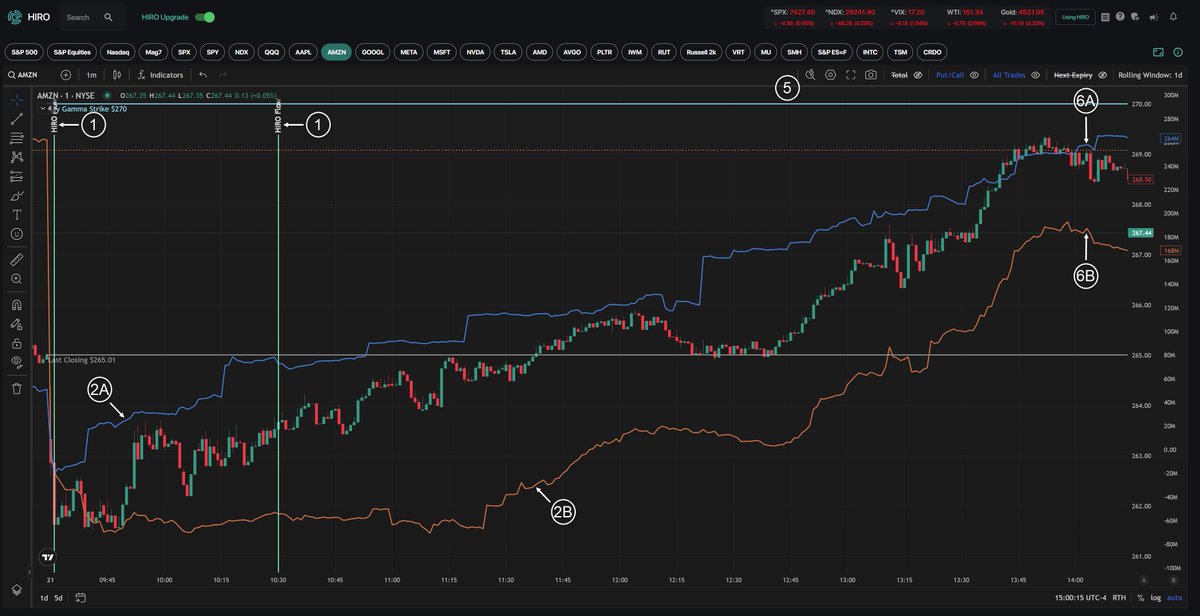The width and height of the screenshot is (1200, 616).
Task: Select the Nasdaq ticker tab
Action: click(x=119, y=51)
